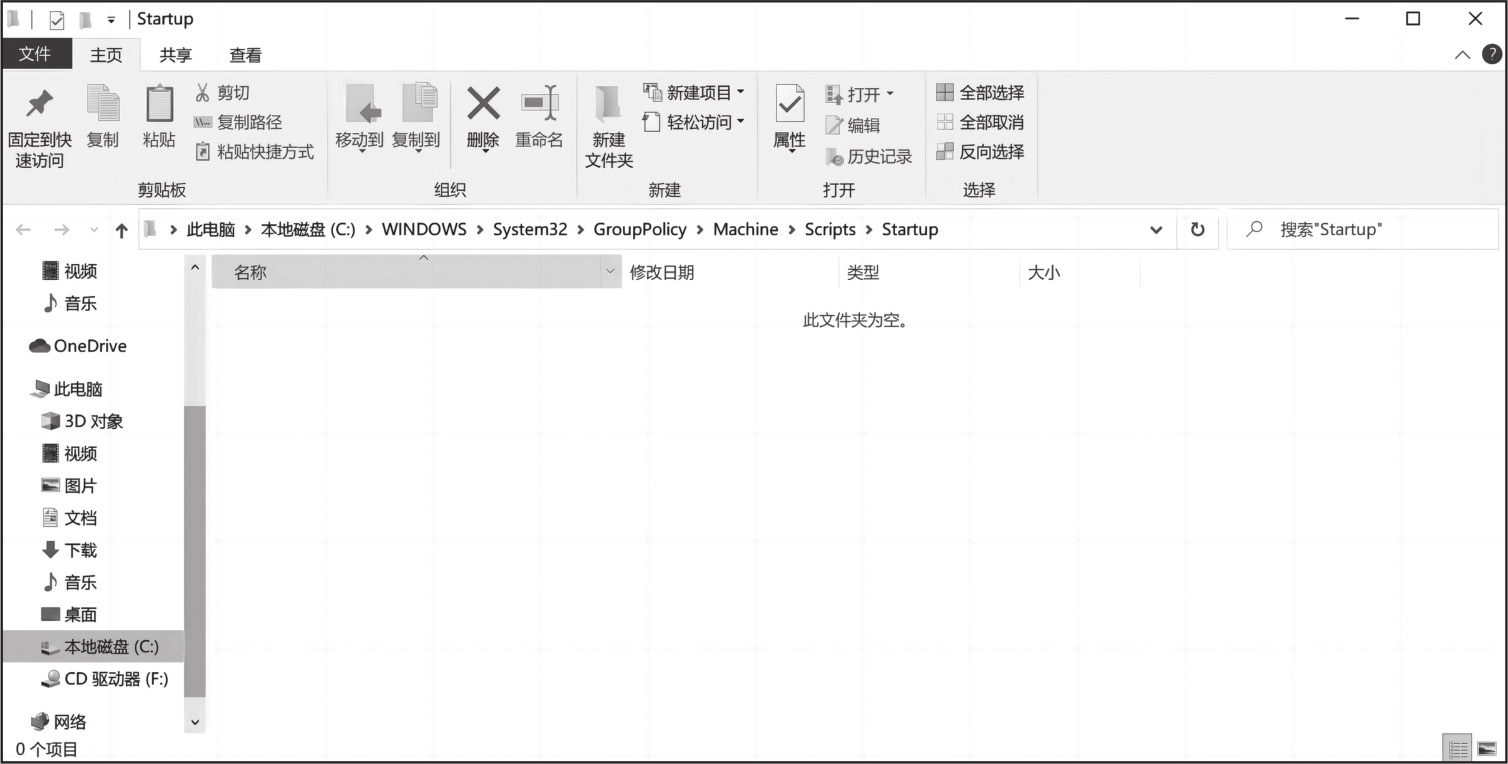Click History (历史记录)

pos(869,156)
